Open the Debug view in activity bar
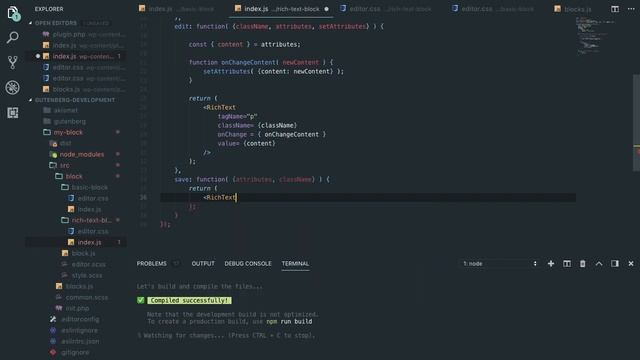The height and width of the screenshot is (360, 640). [13, 87]
